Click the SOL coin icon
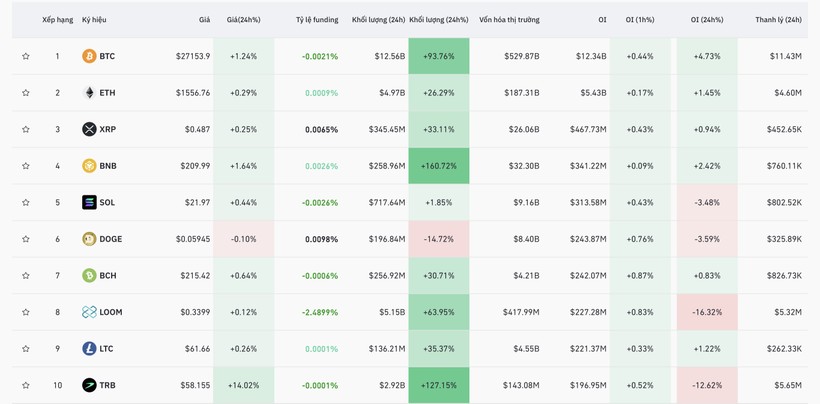This screenshot has height=404, width=820. pos(89,203)
